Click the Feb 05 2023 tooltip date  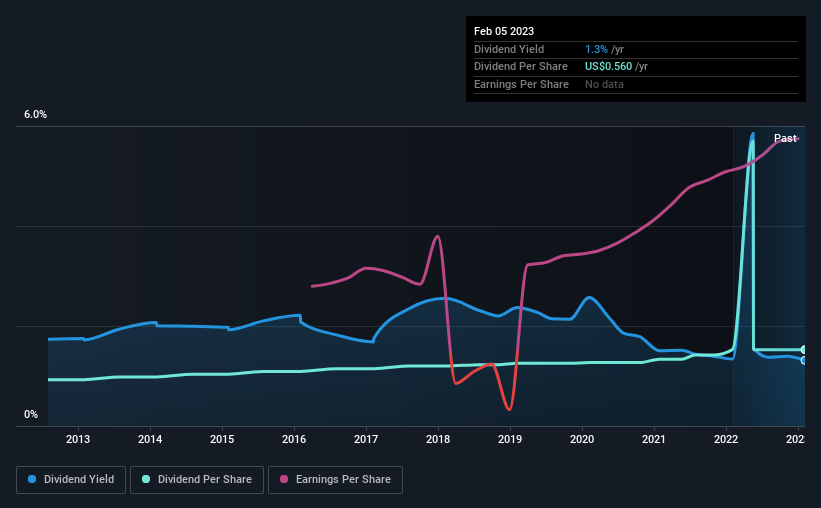[x=504, y=31]
